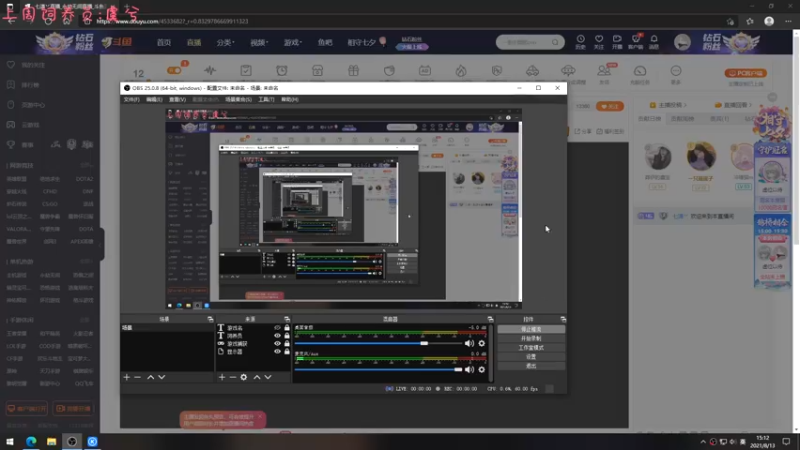Open the desktop audio settings gear
This screenshot has height=450, width=800.
482,343
